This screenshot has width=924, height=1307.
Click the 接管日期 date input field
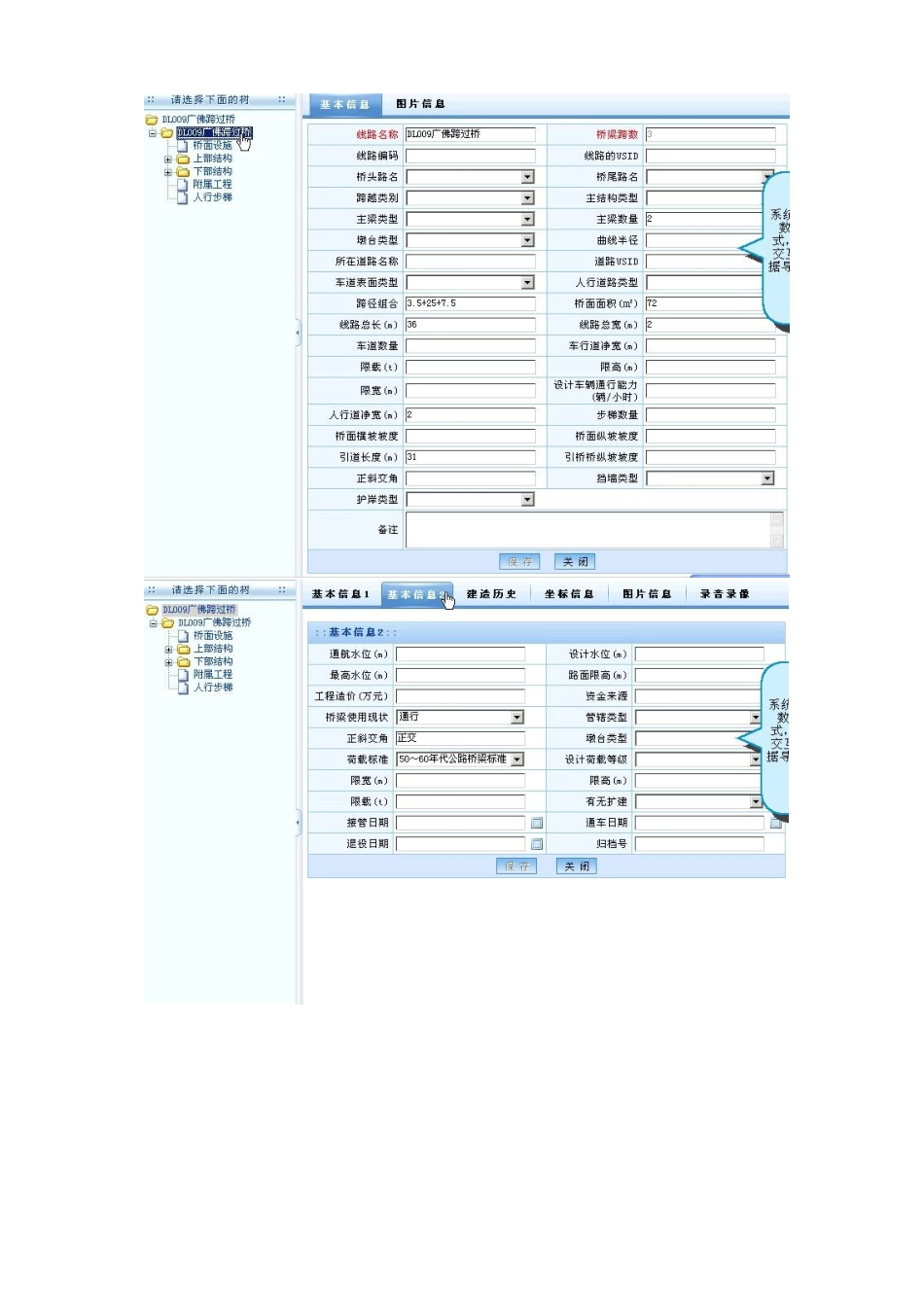460,824
